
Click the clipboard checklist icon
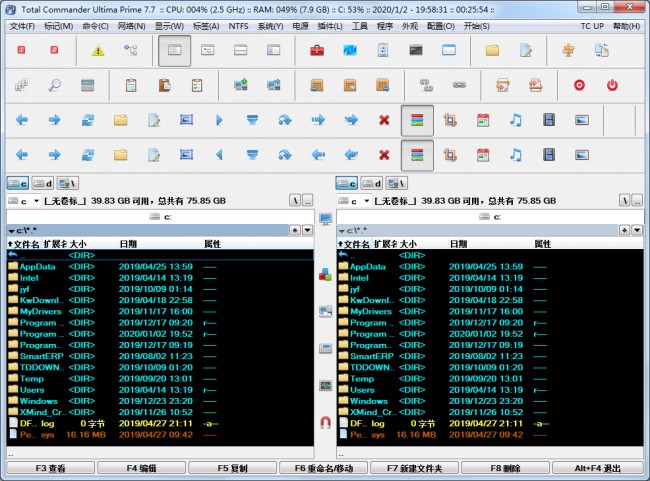[197, 85]
